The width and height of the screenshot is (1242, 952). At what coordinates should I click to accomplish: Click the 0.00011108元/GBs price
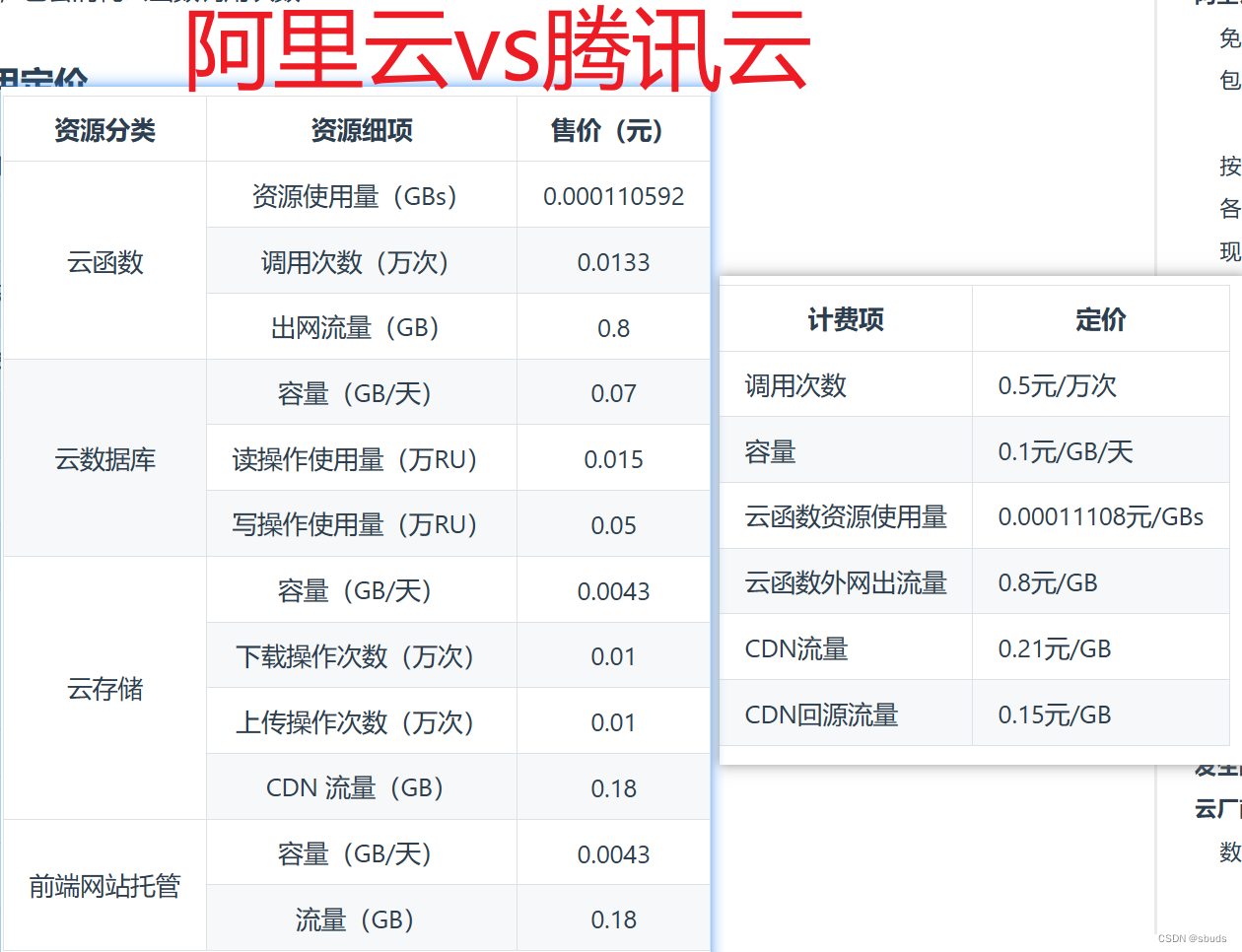[1101, 516]
